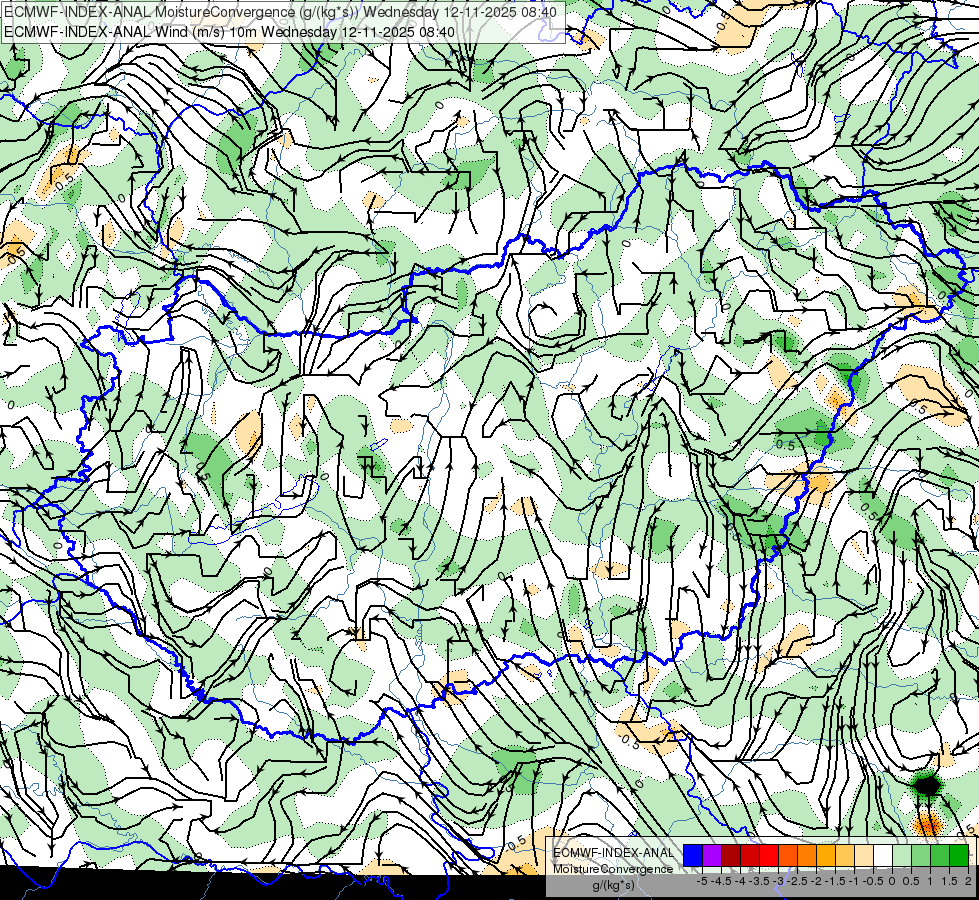Click the legend tick label -5
This screenshot has height=900, width=979.
coord(702,881)
